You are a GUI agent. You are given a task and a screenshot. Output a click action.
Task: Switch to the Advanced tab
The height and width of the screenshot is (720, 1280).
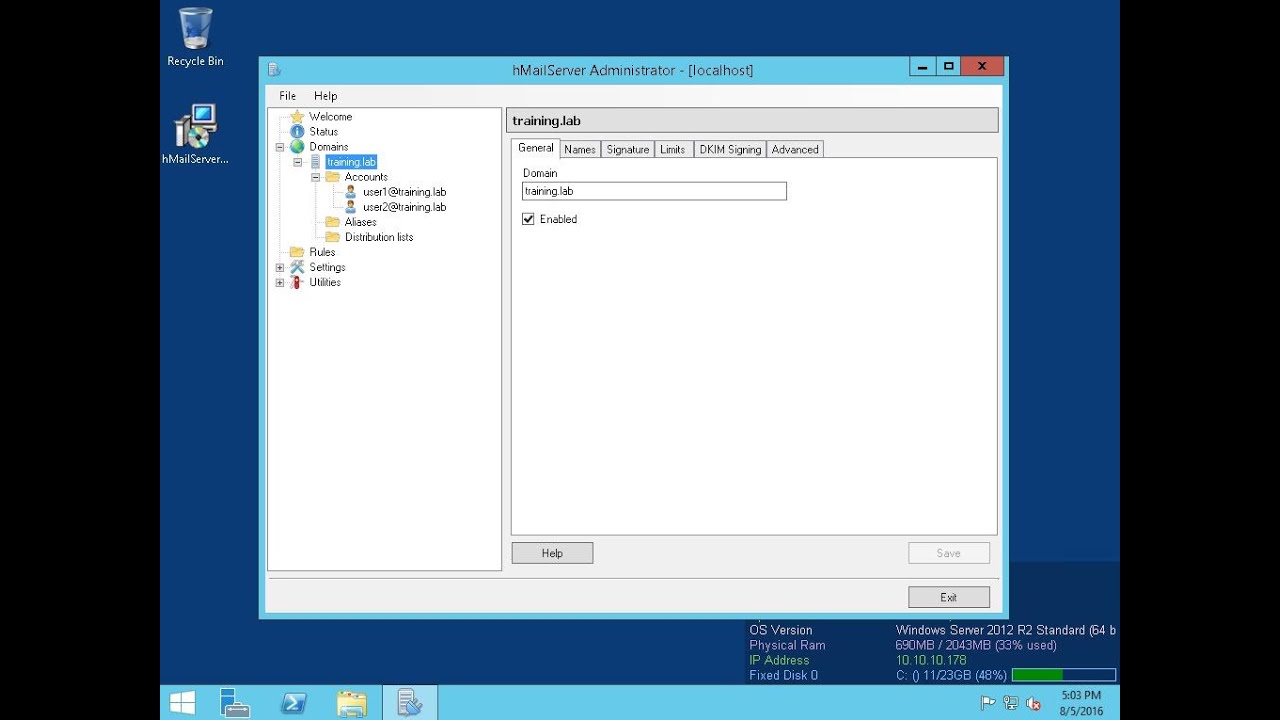[795, 149]
